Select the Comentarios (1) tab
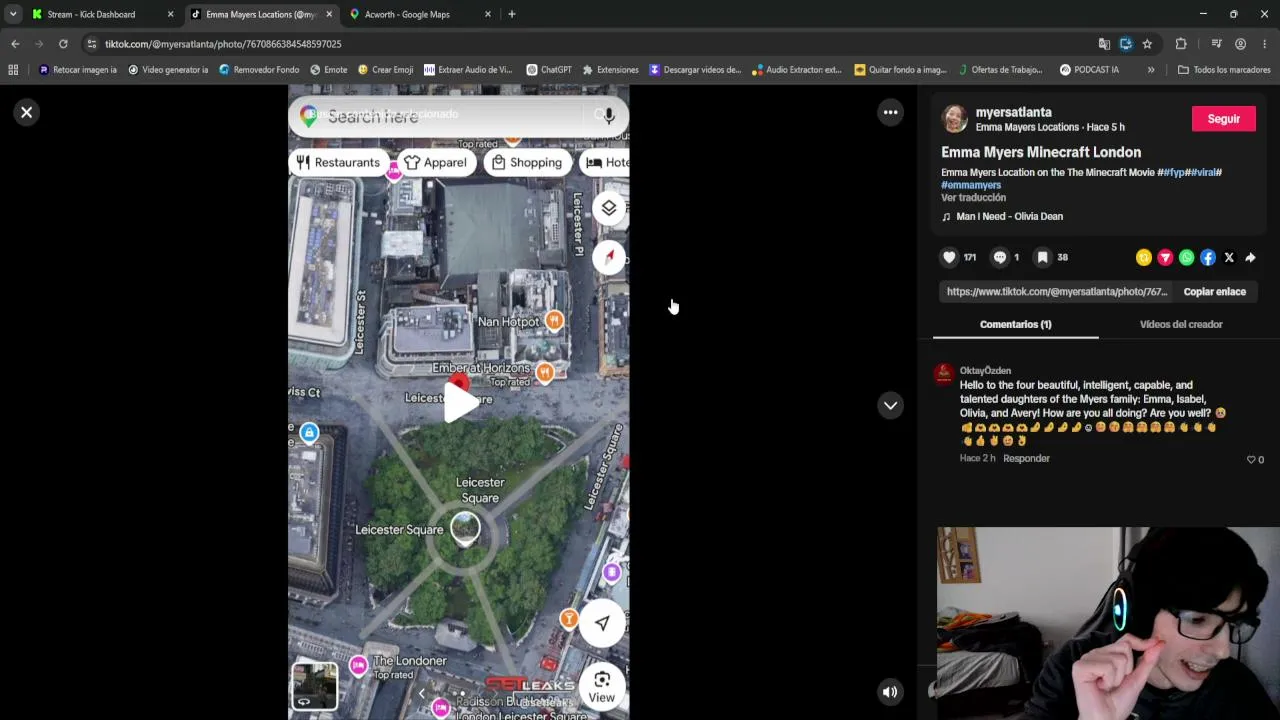This screenshot has height=720, width=1280. click(x=1015, y=324)
